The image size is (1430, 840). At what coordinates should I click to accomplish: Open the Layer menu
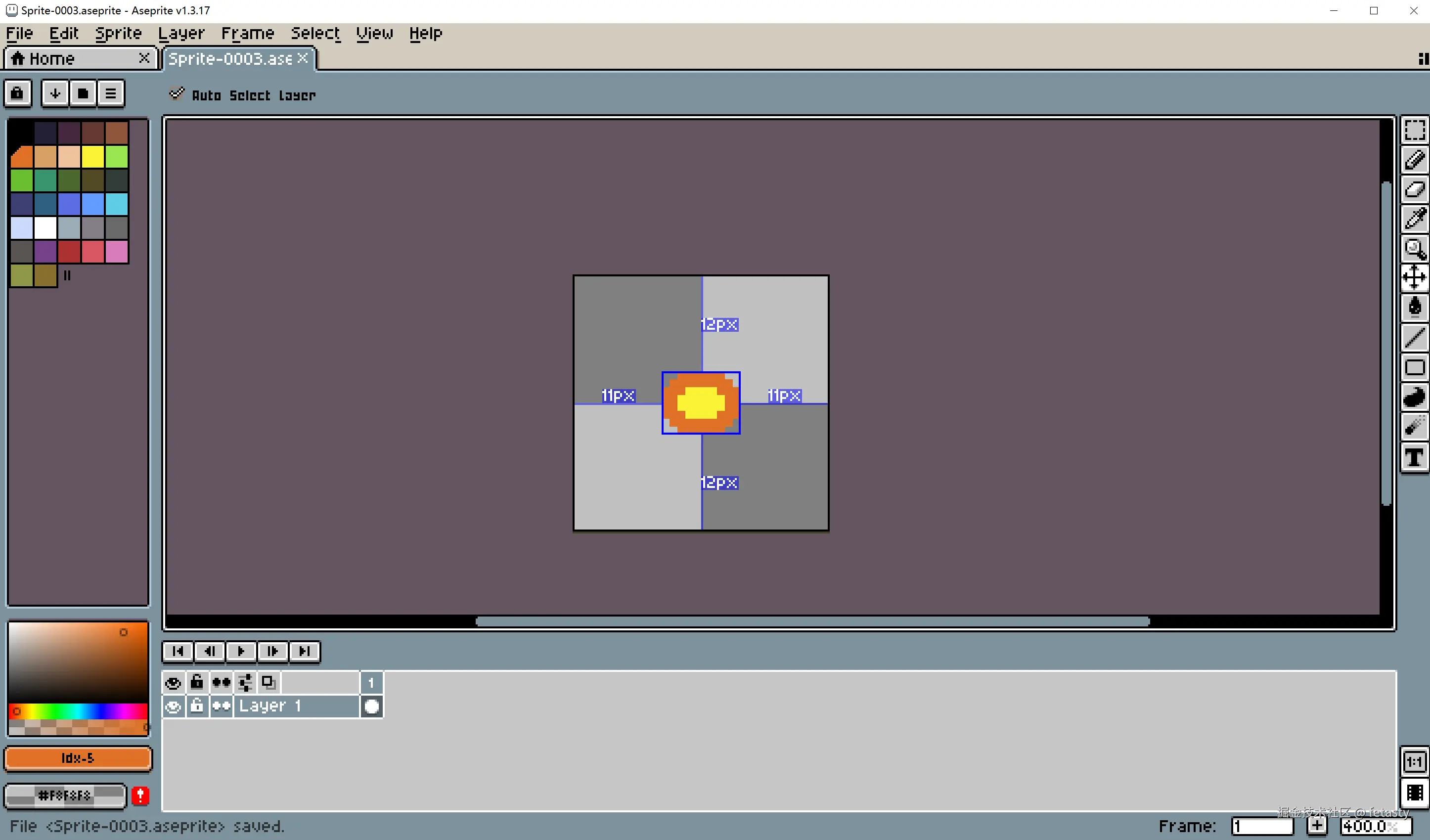pyautogui.click(x=181, y=34)
